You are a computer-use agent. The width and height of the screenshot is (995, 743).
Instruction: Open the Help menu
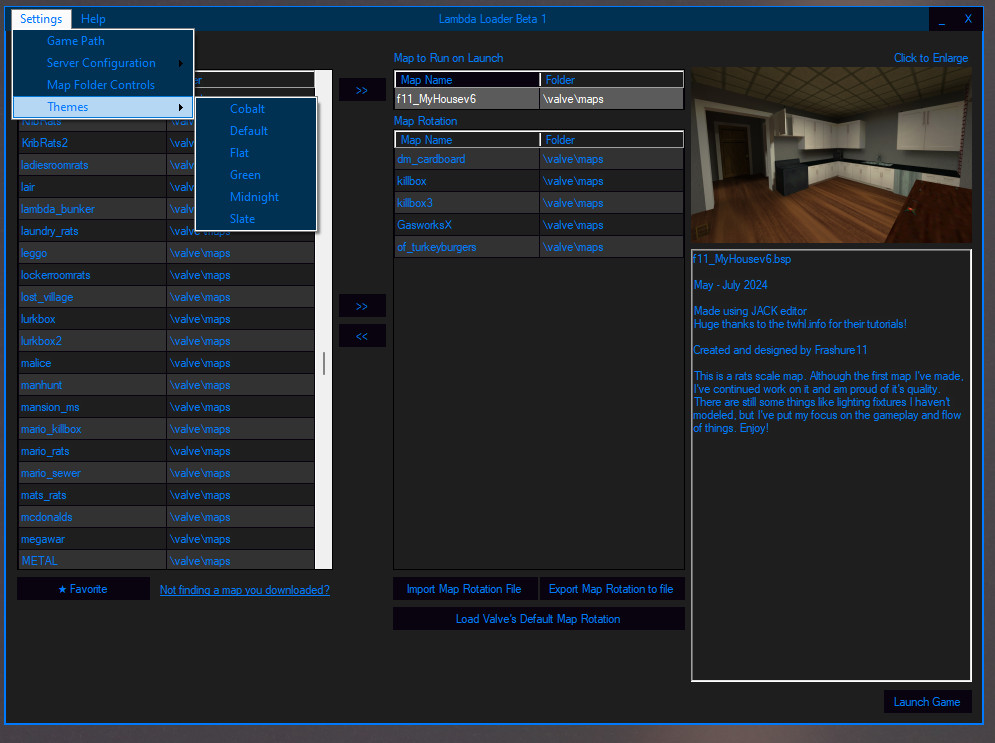(93, 18)
